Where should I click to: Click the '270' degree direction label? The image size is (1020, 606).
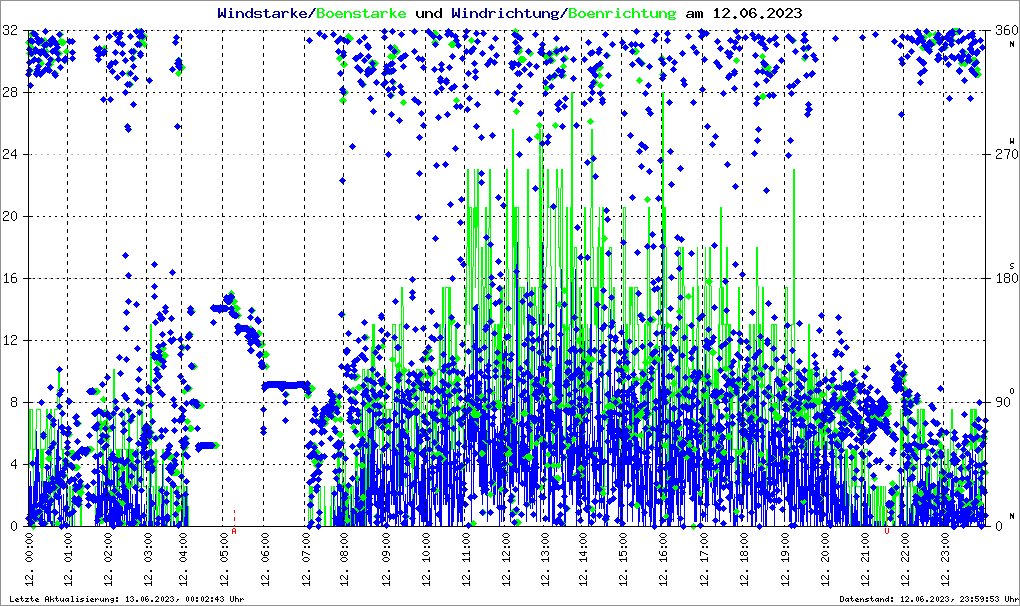1006,154
